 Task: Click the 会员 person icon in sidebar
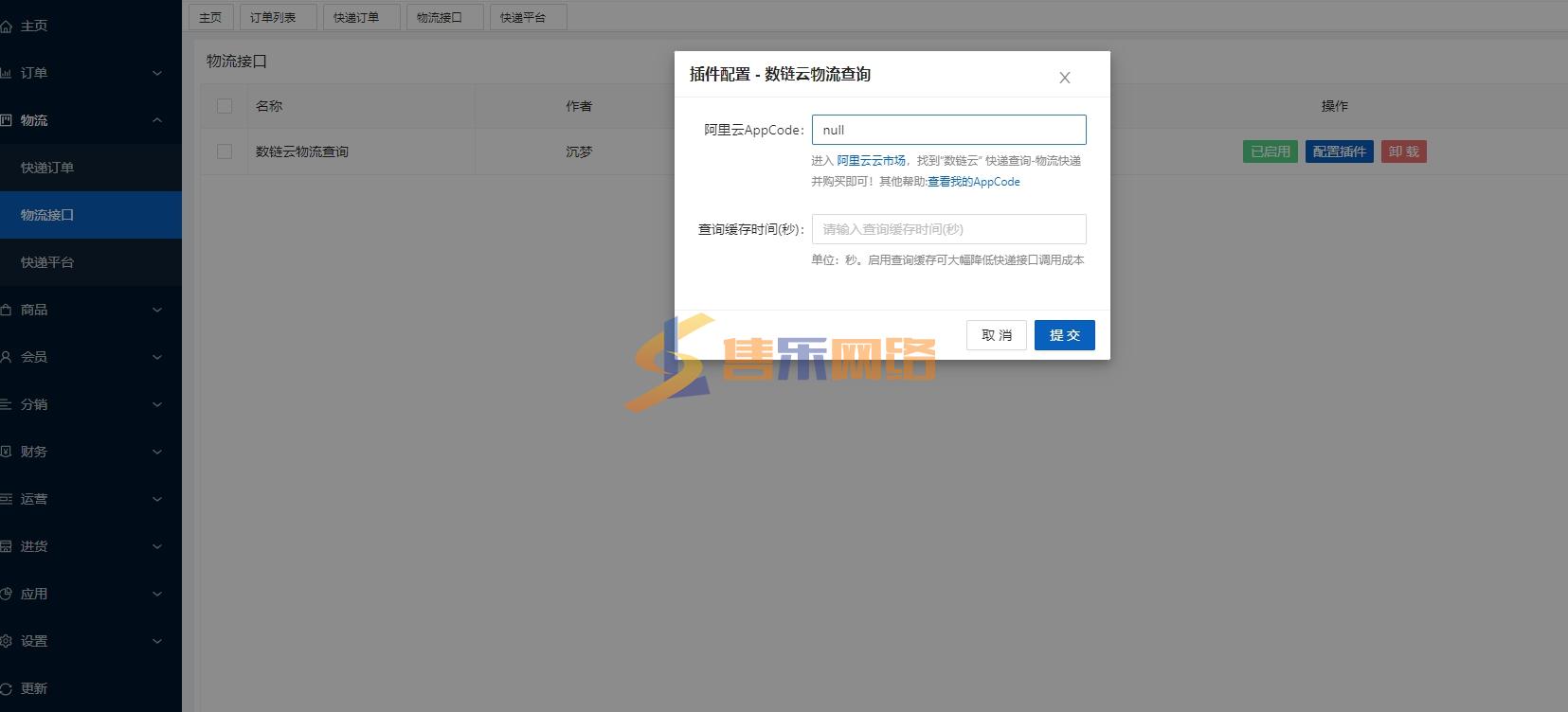point(7,357)
